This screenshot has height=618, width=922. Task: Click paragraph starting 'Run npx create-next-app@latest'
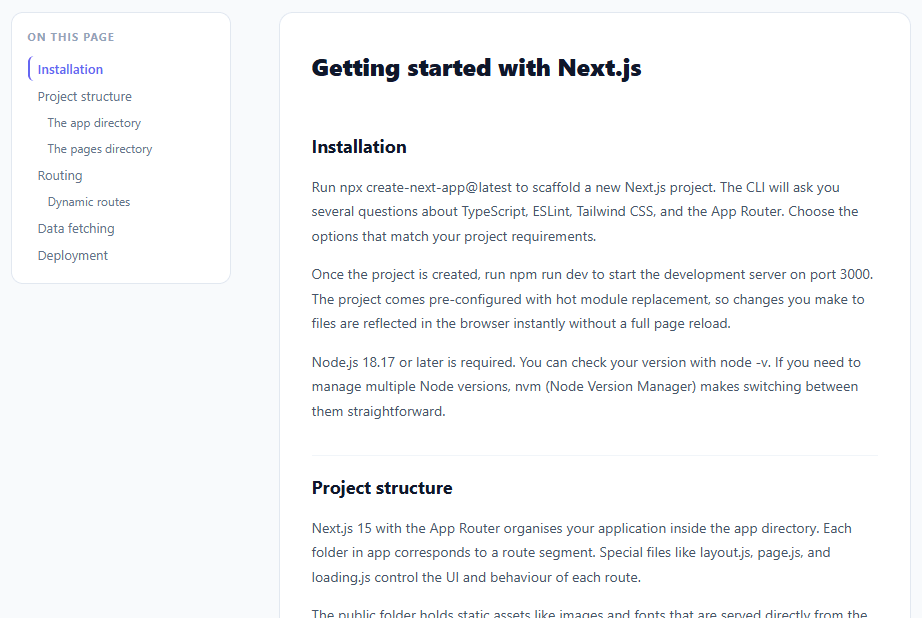coord(594,212)
